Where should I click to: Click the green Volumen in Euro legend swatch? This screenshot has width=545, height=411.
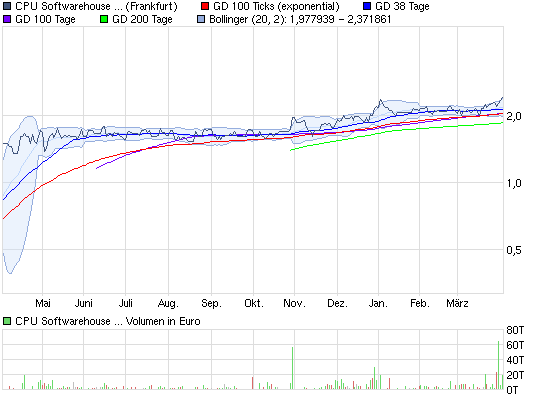[x=7, y=321]
